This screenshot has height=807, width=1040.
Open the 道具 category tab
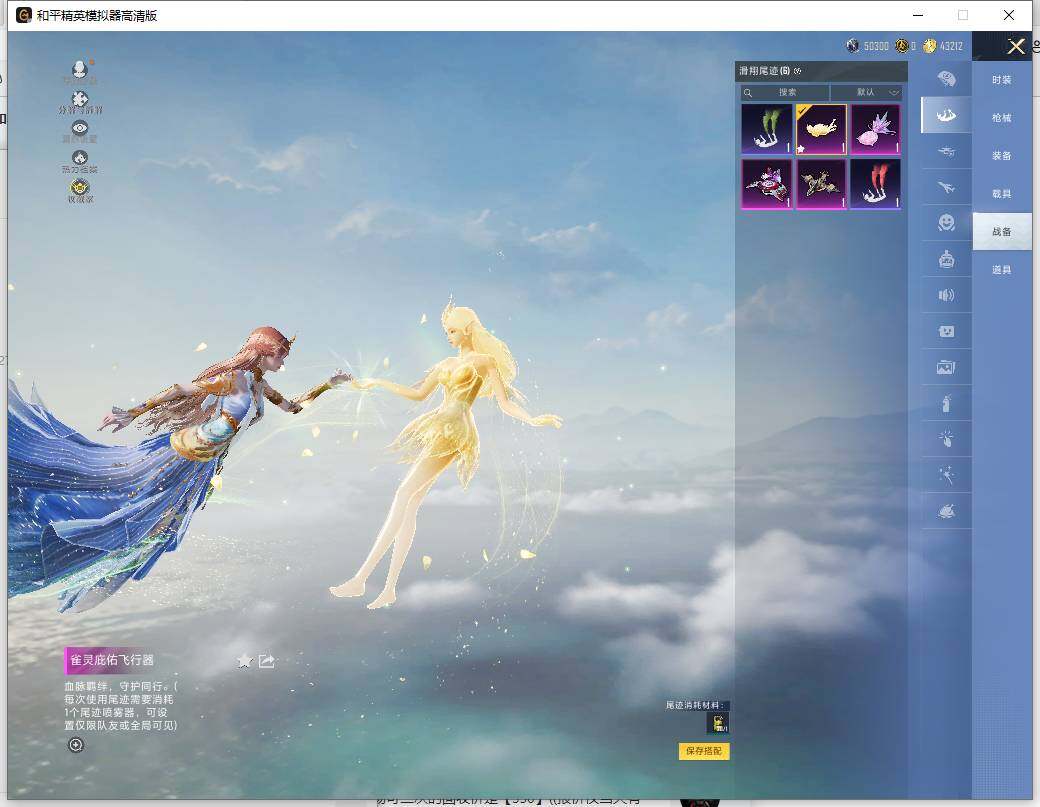[x=1002, y=269]
